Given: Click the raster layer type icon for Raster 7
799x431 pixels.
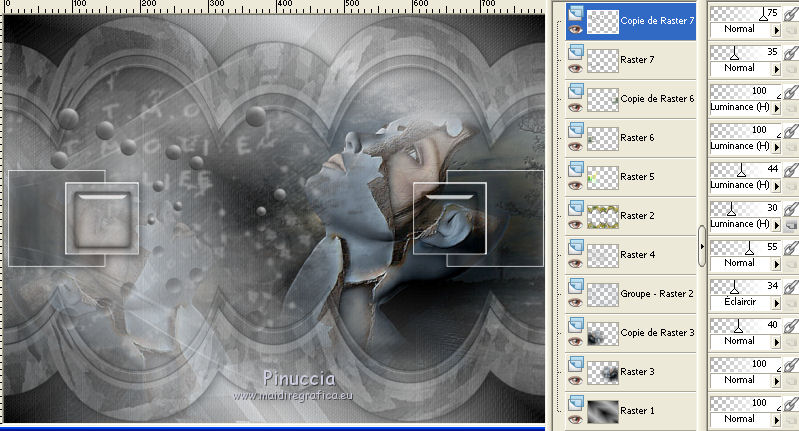Looking at the screenshot, I should tap(575, 53).
